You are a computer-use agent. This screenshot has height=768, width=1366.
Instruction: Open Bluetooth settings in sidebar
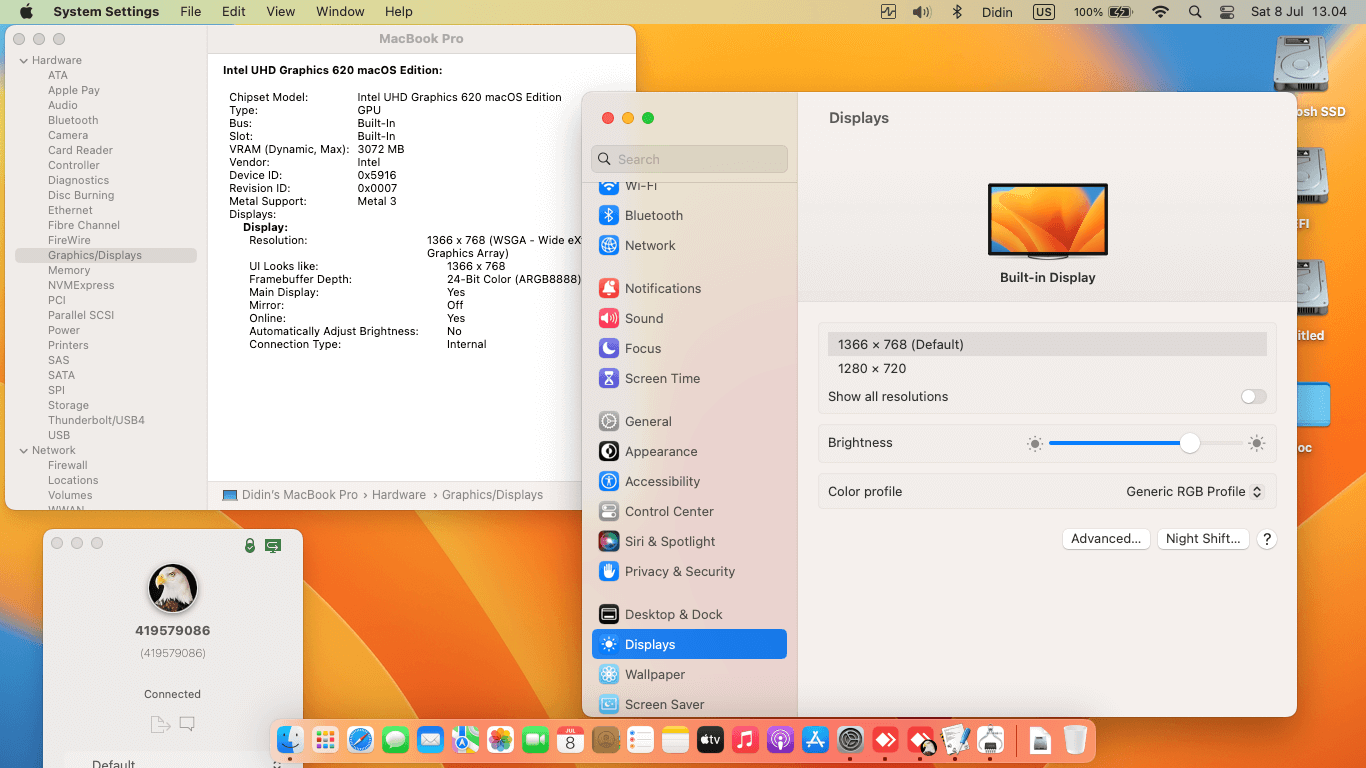pos(653,215)
